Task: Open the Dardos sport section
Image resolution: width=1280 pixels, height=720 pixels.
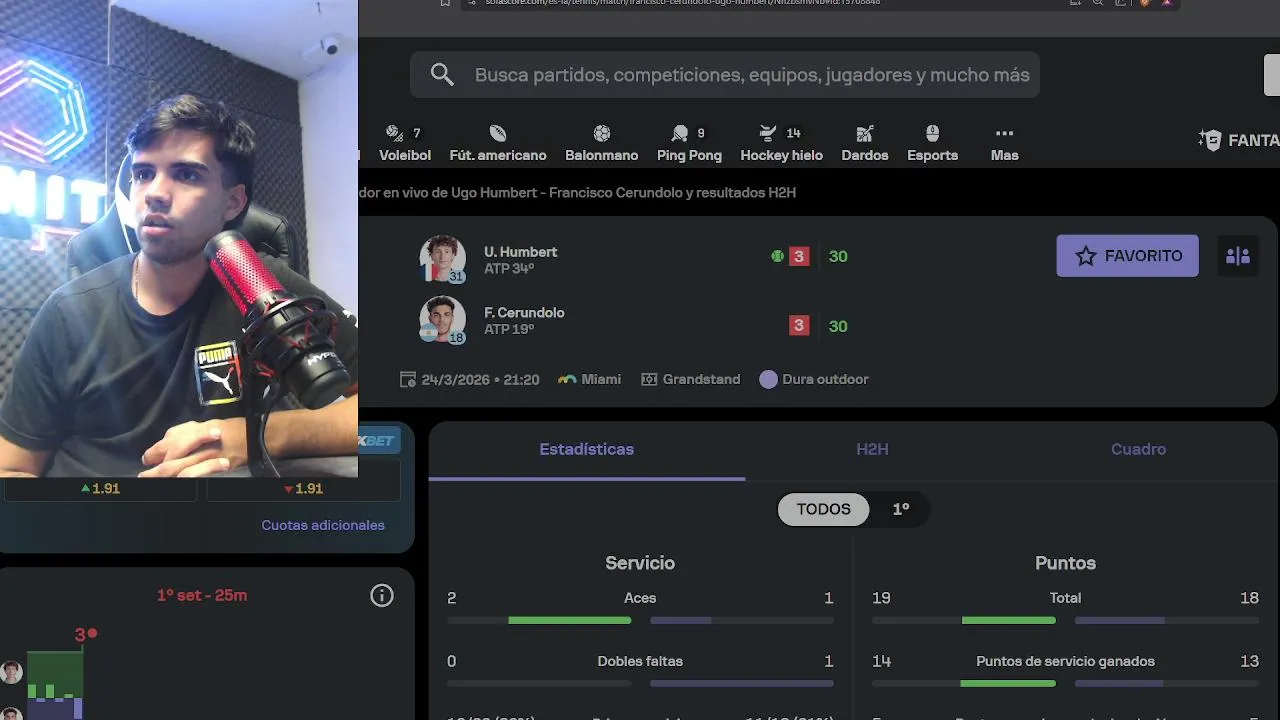Action: tap(865, 144)
